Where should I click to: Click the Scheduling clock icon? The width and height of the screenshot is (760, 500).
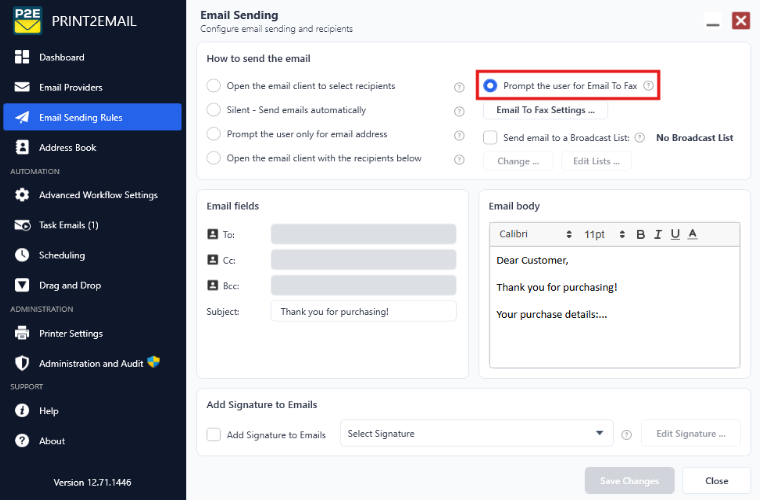(22, 255)
